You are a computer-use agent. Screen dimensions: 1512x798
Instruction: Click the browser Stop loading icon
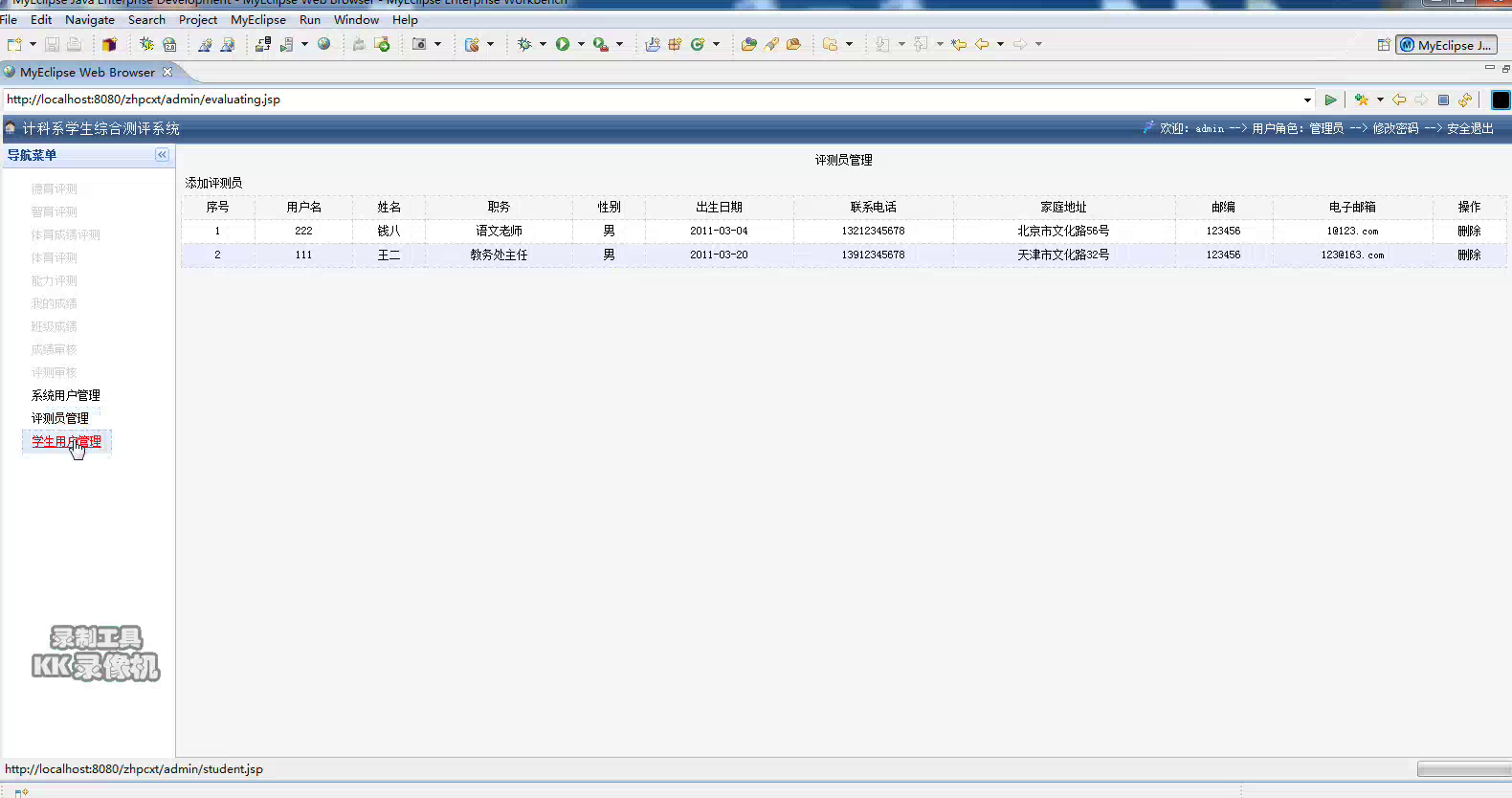[1443, 100]
